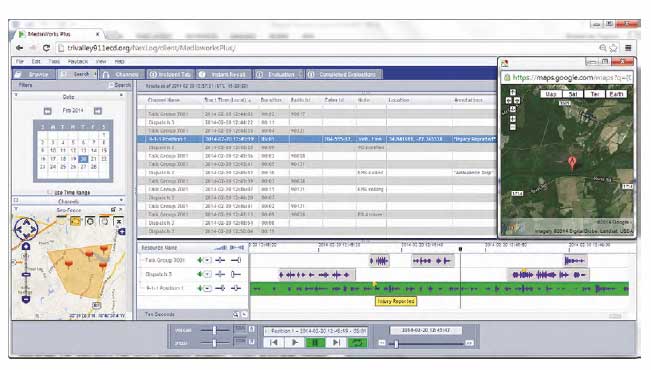
Task: Click the playback position slider thumb
Action: coord(396,344)
